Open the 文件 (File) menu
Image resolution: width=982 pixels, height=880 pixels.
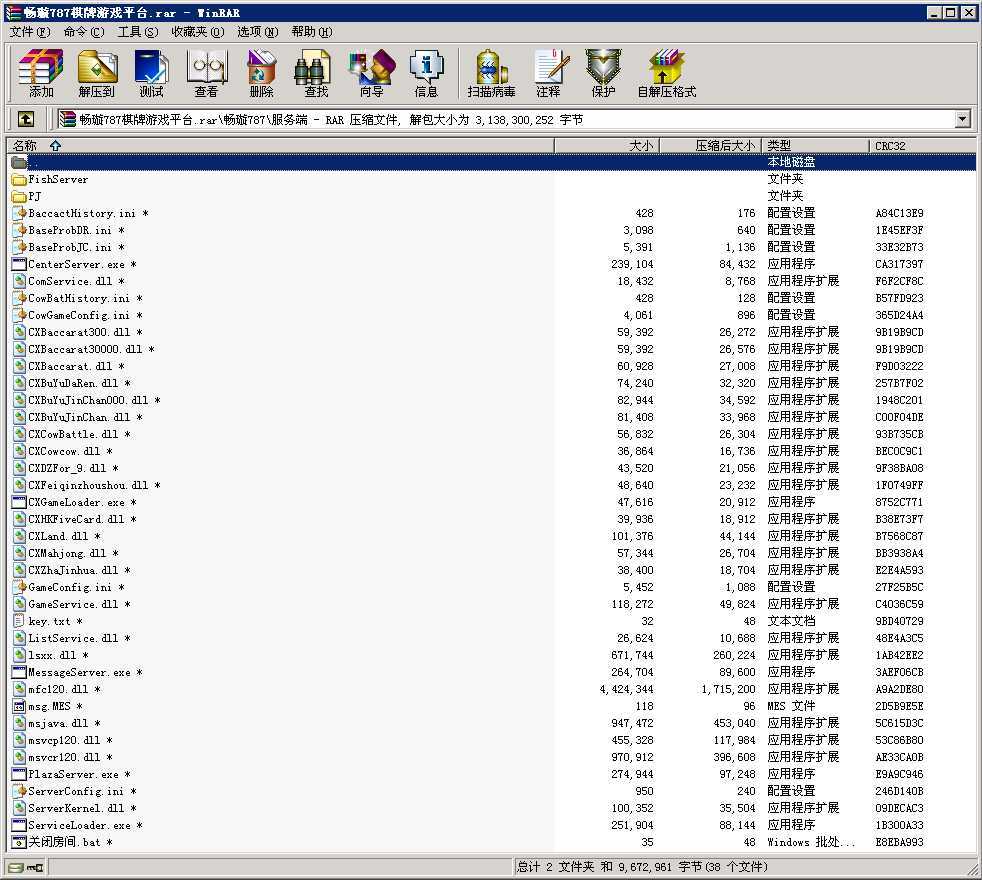[29, 31]
